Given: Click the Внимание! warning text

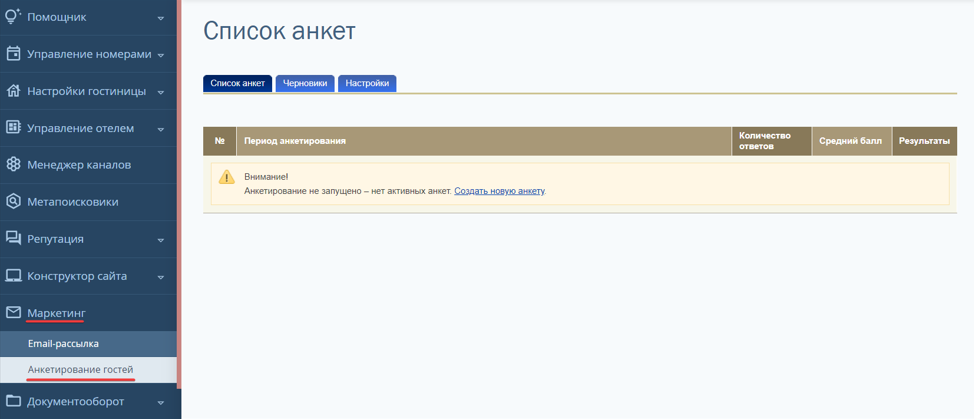Looking at the screenshot, I should point(266,177).
